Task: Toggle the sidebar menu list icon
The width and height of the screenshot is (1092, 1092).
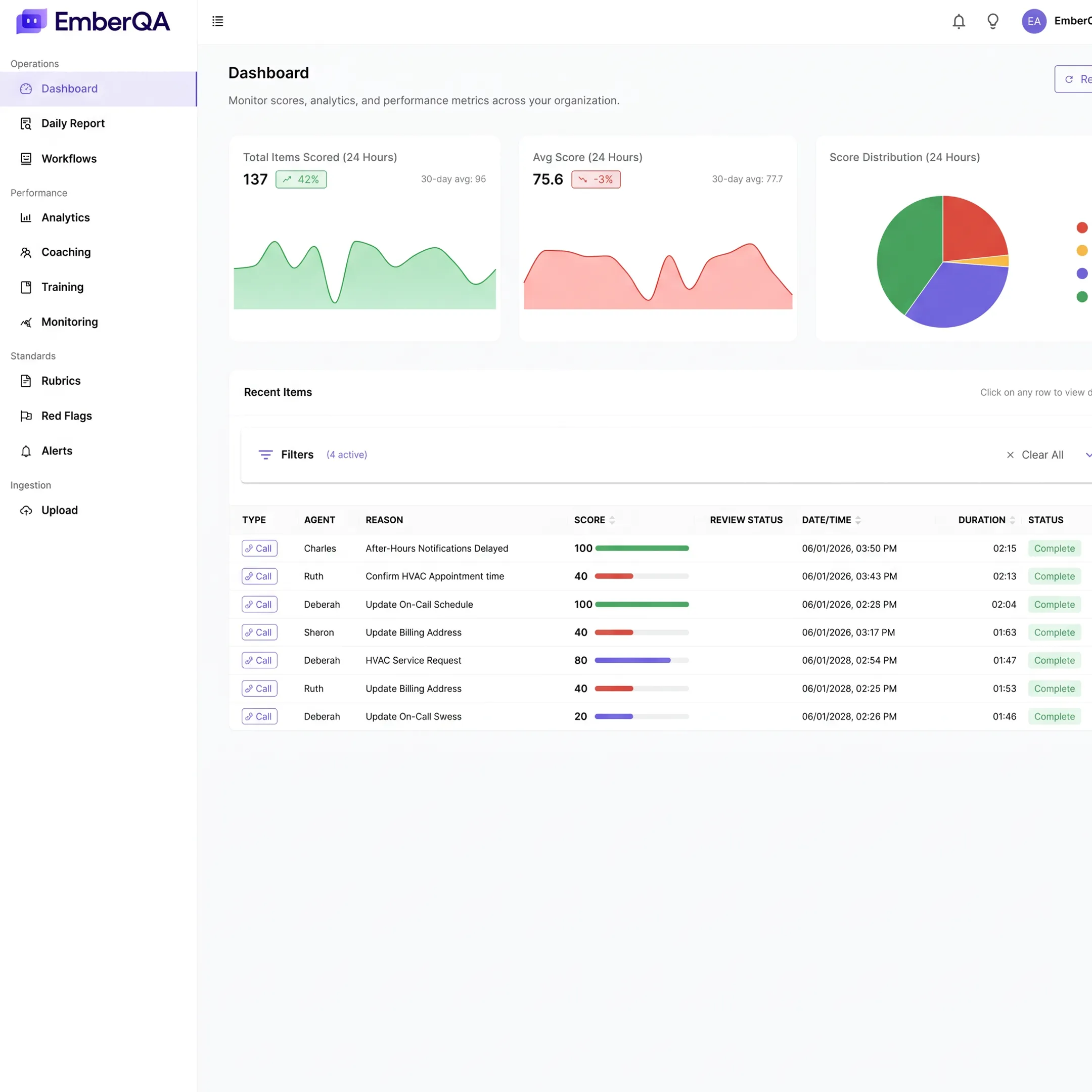Action: click(x=217, y=21)
